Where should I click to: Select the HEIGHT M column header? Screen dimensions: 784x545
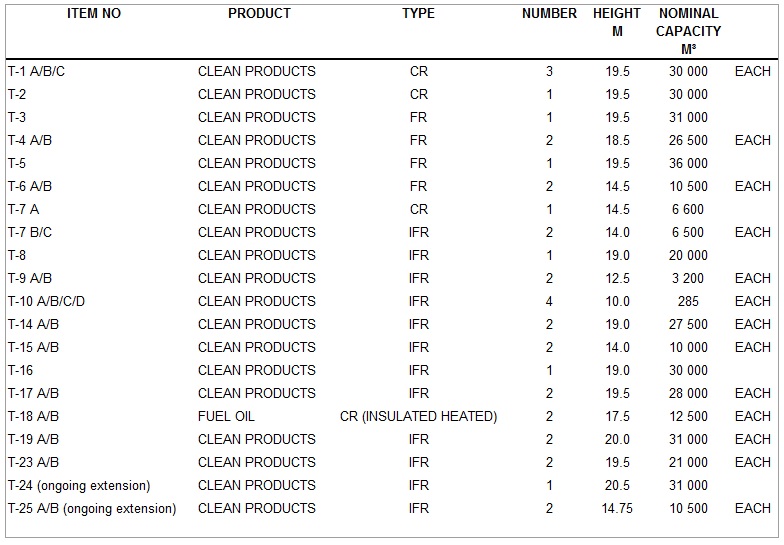(x=617, y=22)
